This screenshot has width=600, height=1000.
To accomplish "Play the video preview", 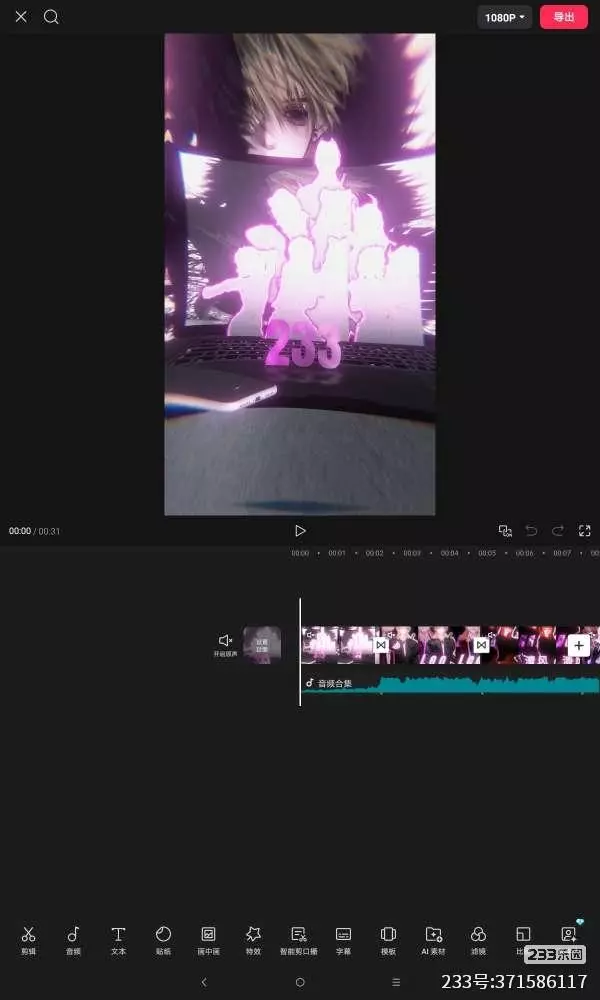I will (x=300, y=531).
